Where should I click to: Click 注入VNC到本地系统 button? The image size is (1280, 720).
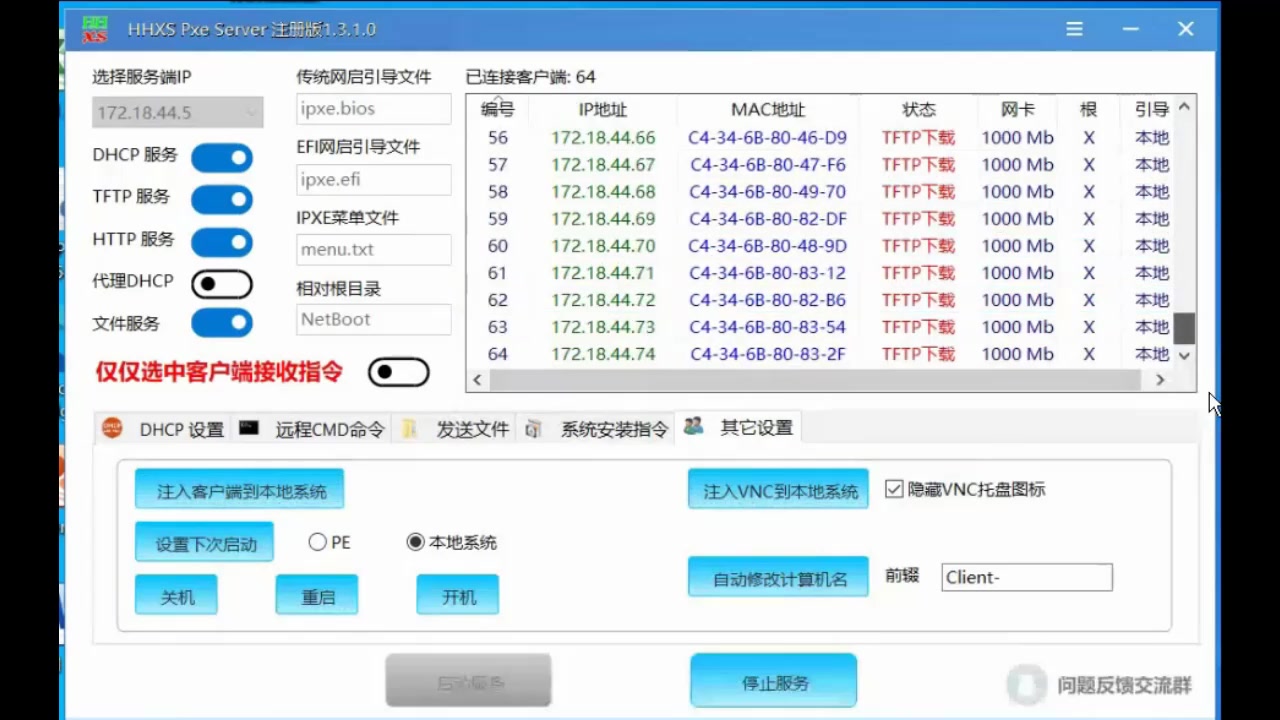(x=779, y=490)
